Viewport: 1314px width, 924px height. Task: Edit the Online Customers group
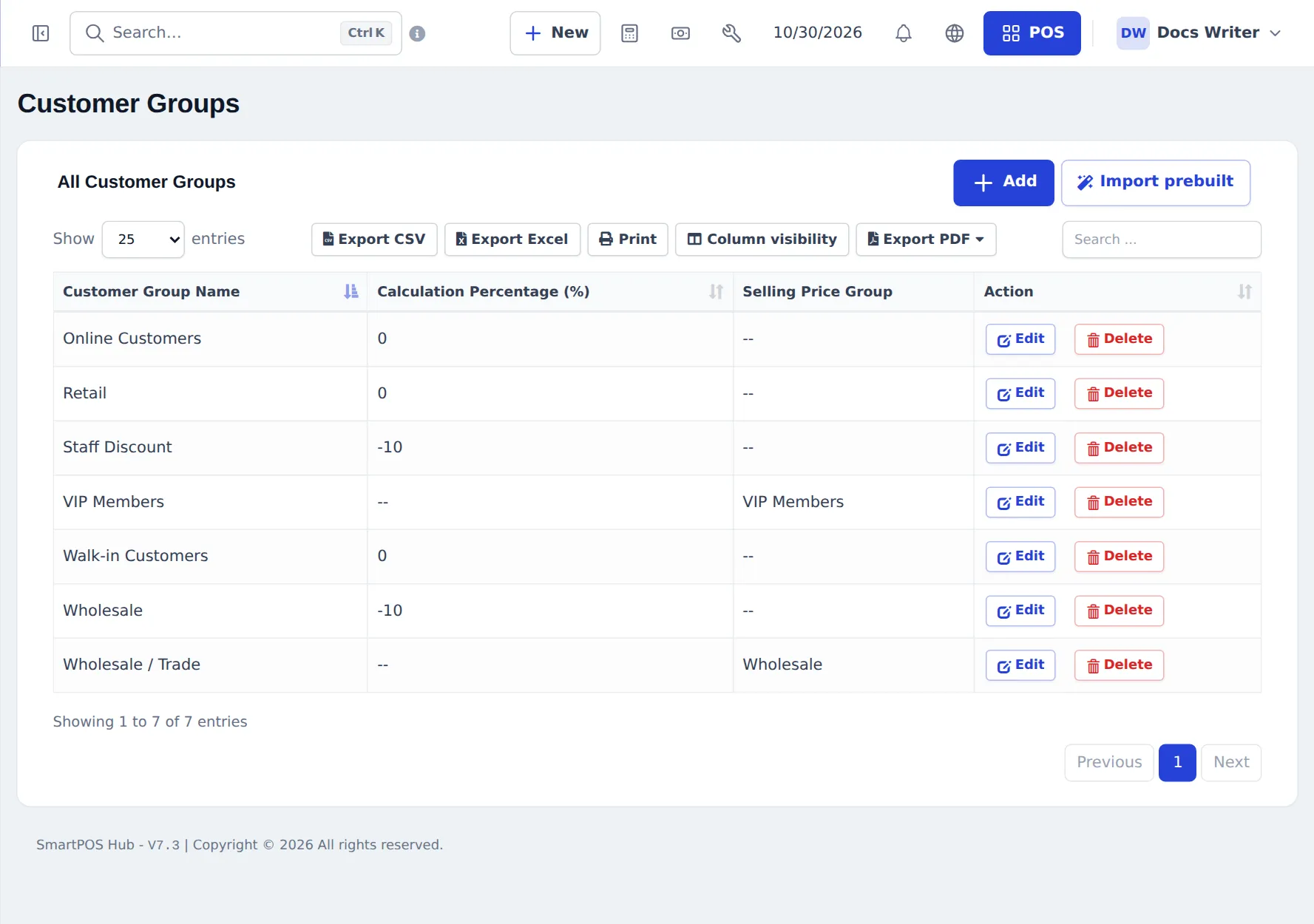tap(1020, 339)
